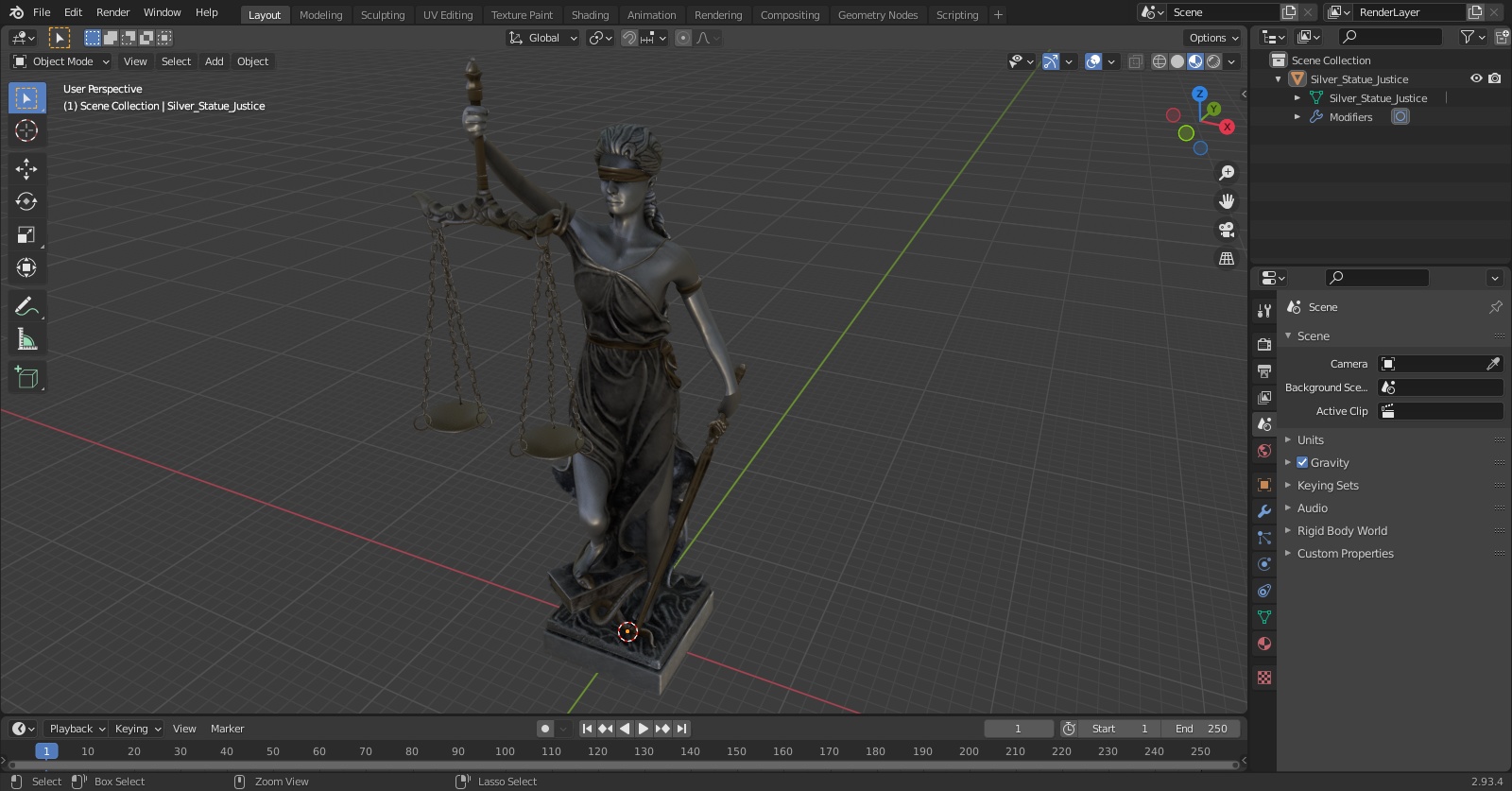Expand Modifiers row in outliner
The height and width of the screenshot is (791, 1512).
[x=1297, y=116]
